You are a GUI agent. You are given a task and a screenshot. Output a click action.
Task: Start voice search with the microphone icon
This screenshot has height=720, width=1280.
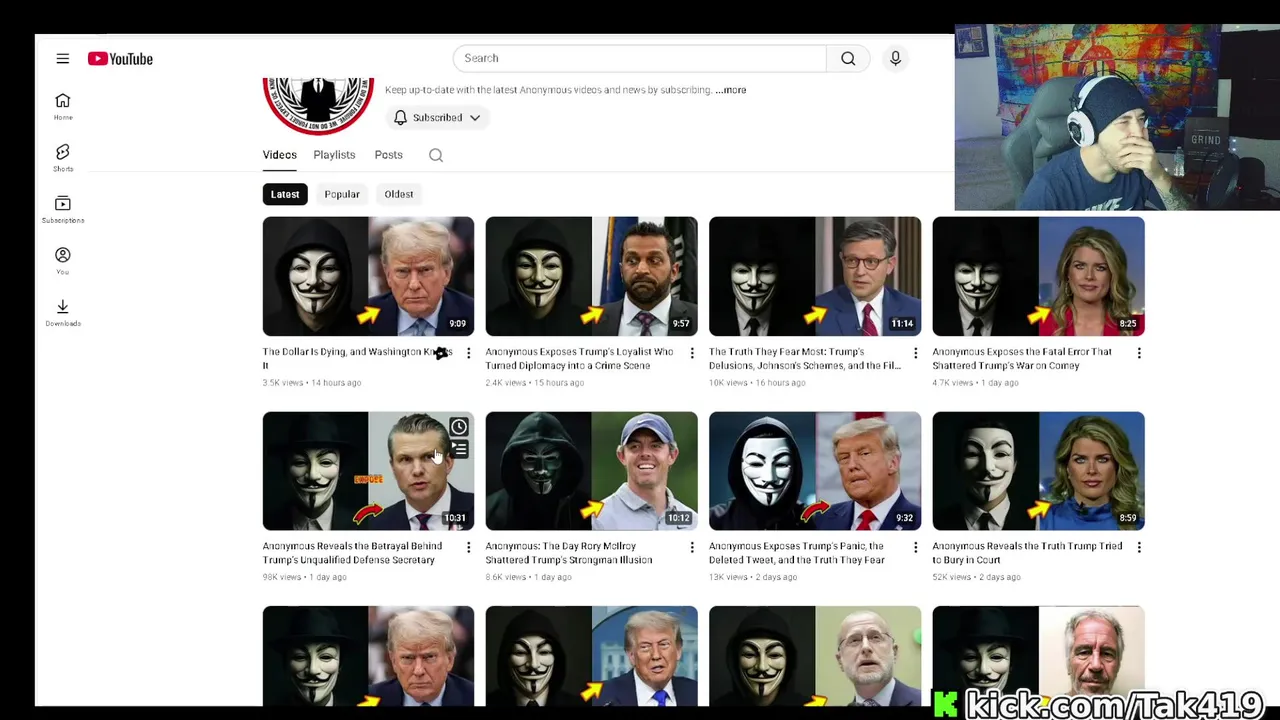895,58
